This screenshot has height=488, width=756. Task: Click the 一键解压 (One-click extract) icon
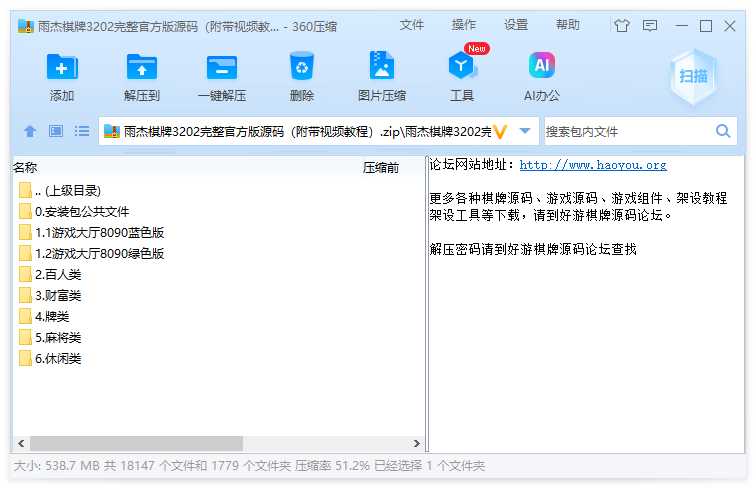pos(222,67)
